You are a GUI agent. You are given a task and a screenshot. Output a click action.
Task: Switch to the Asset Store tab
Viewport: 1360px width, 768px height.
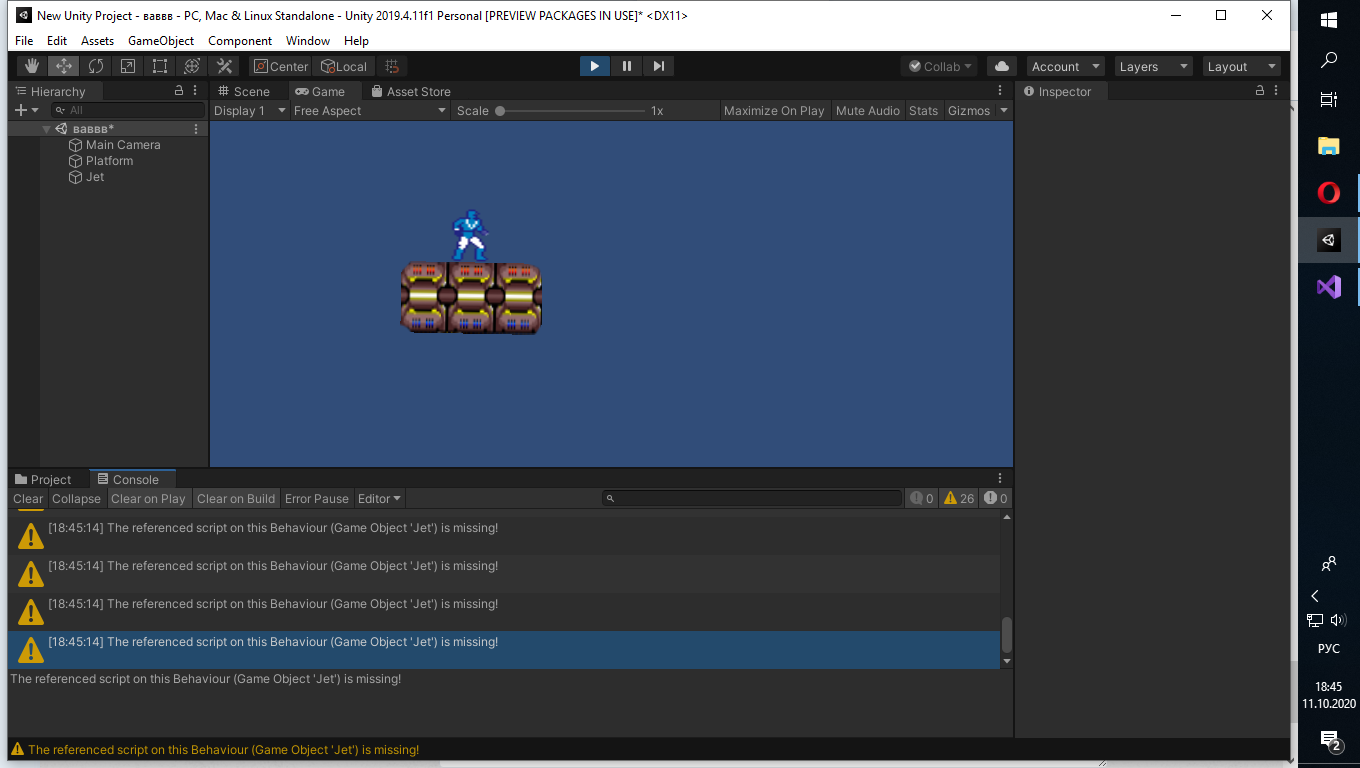(411, 91)
